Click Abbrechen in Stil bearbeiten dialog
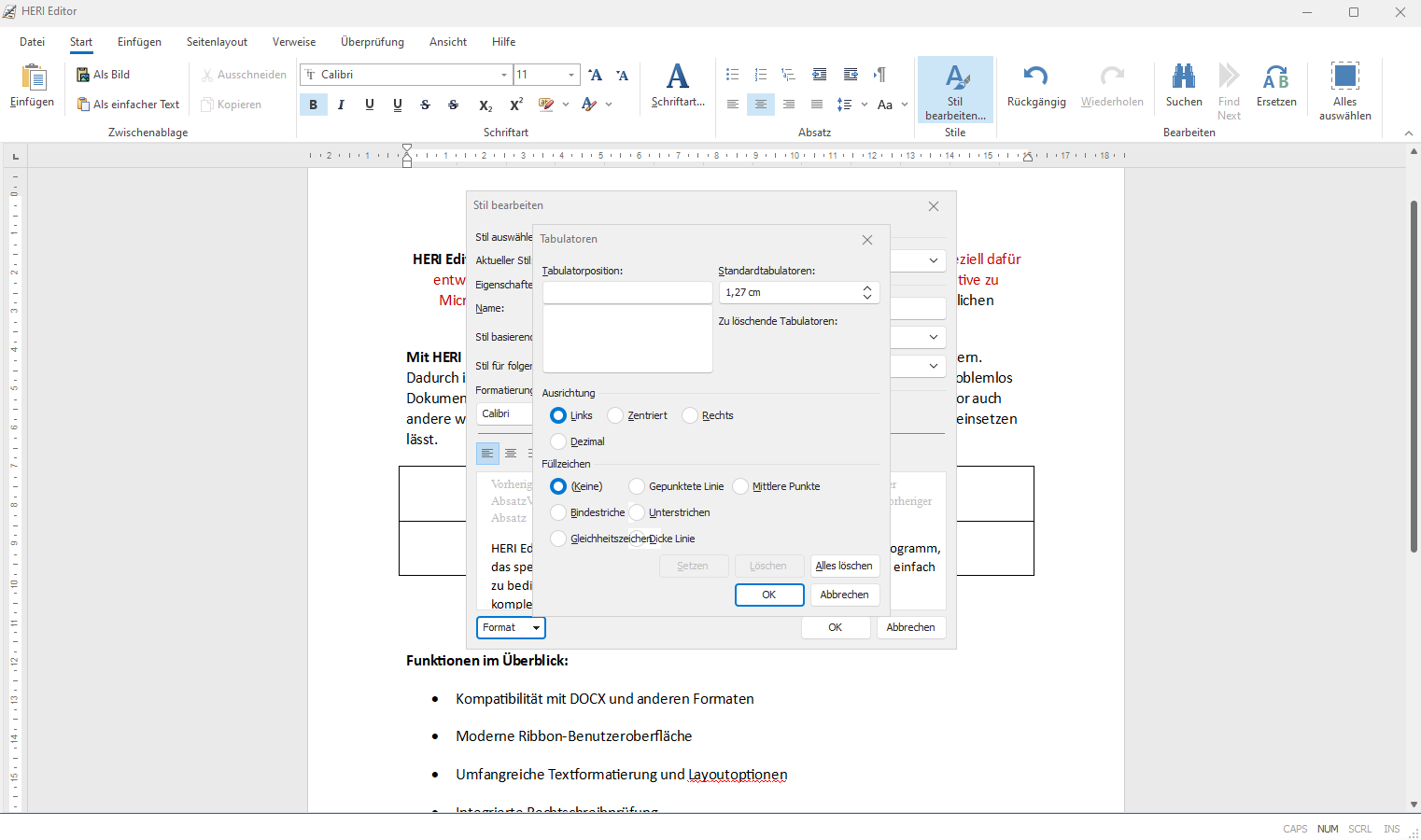 (x=910, y=627)
